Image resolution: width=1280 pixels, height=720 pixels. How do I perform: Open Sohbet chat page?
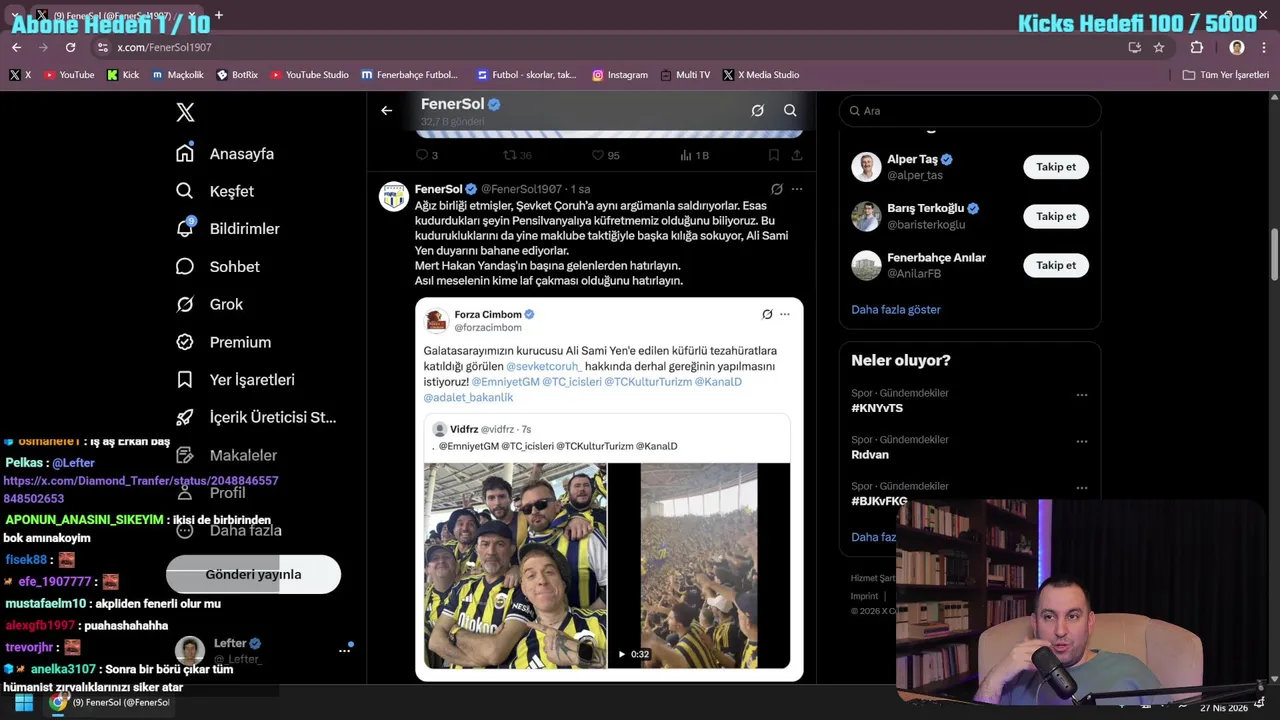(217, 266)
